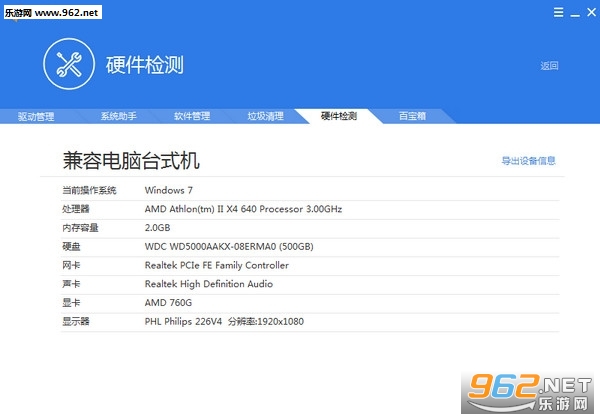
Task: Go to the 垃圾清理 tab
Action: tap(266, 116)
